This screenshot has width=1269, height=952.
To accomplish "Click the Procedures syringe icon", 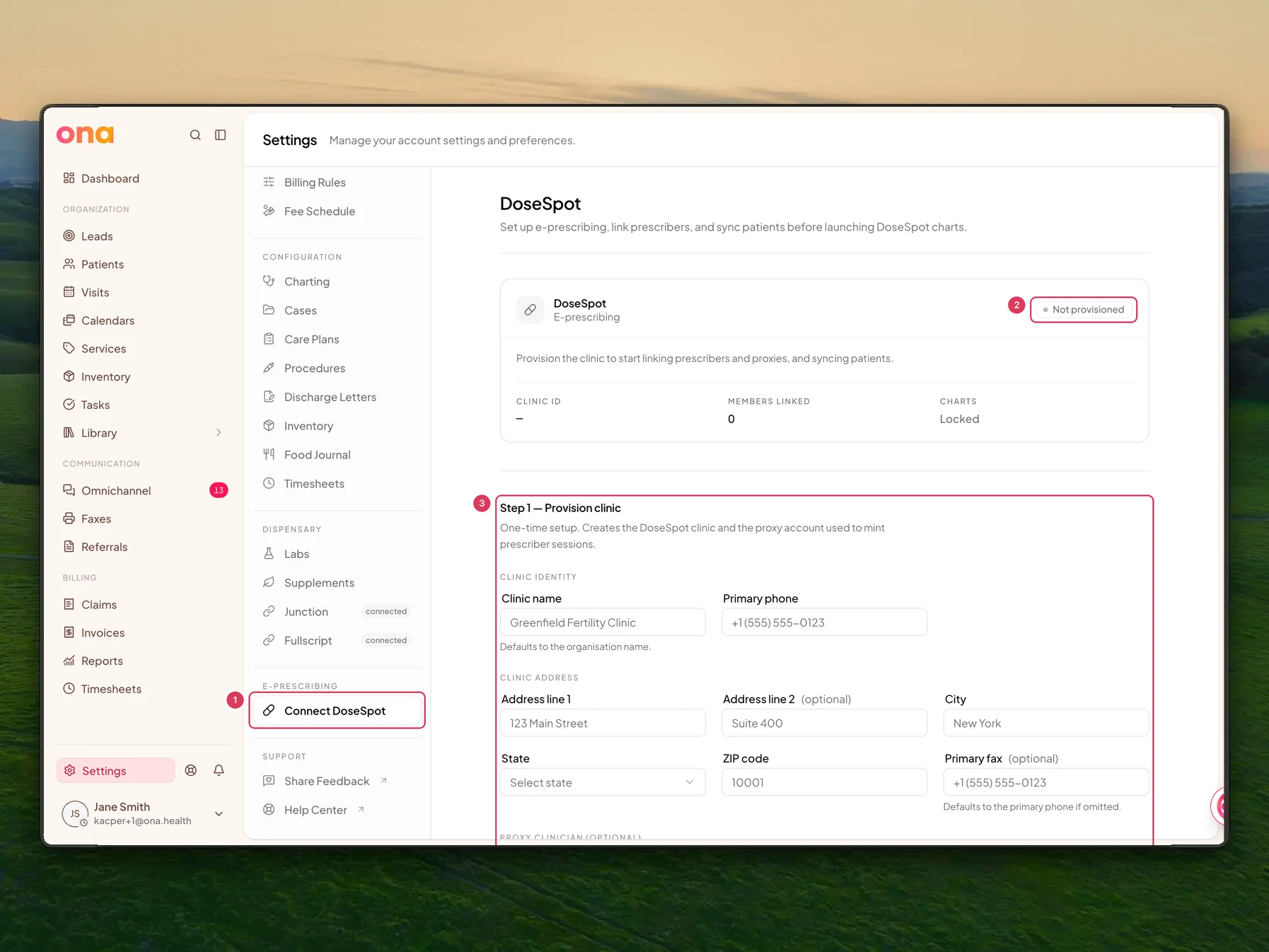I will click(x=269, y=368).
